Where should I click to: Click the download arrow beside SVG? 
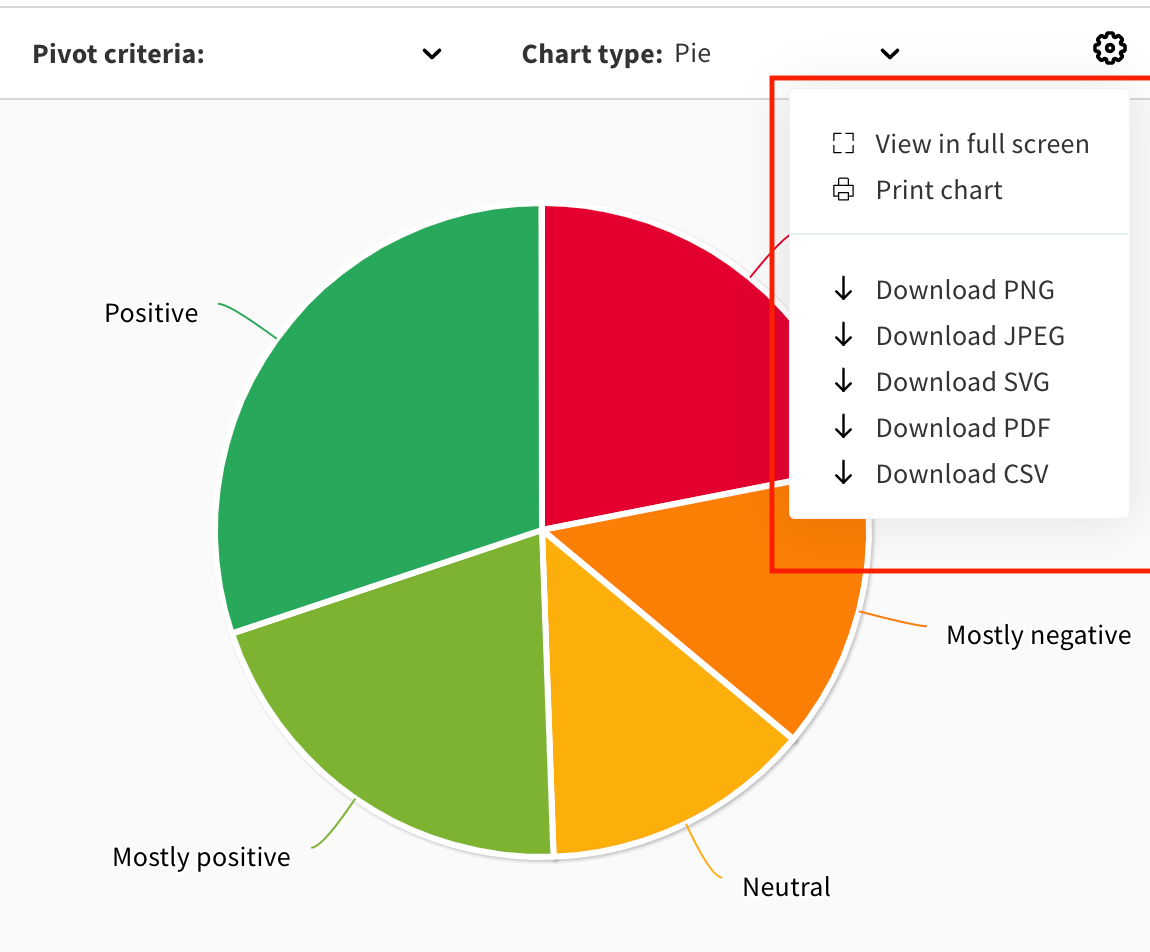(843, 382)
